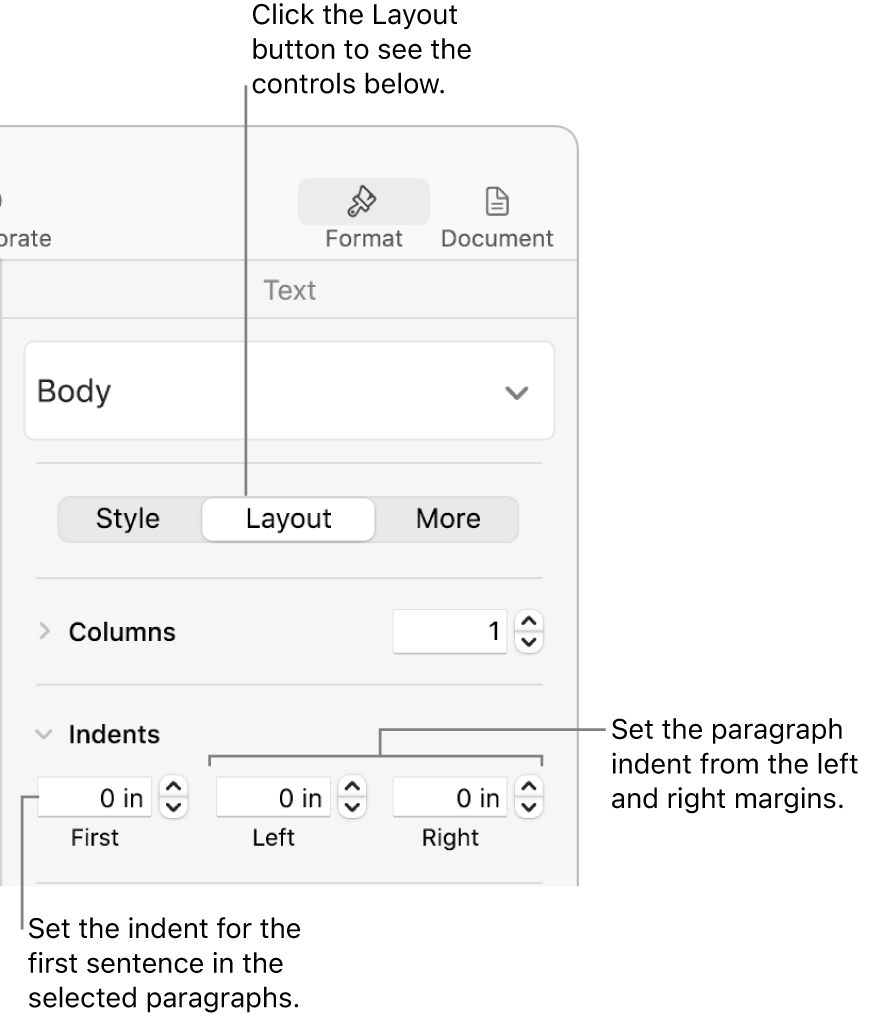Click the Columns number field
This screenshot has height=1019, width=870.
pos(451,632)
